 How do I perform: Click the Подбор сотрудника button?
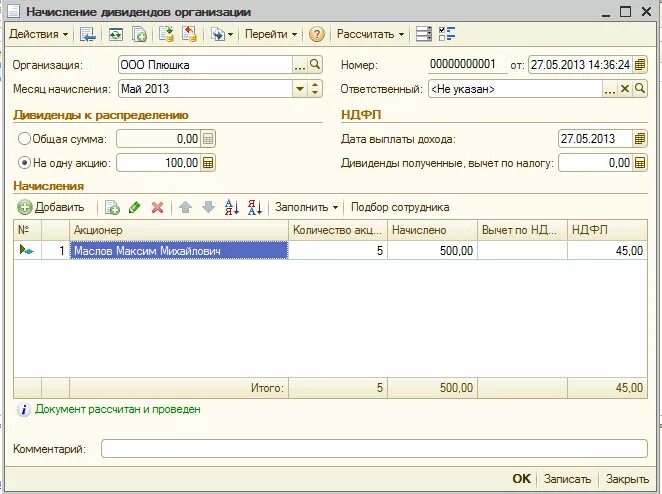pyautogui.click(x=400, y=207)
